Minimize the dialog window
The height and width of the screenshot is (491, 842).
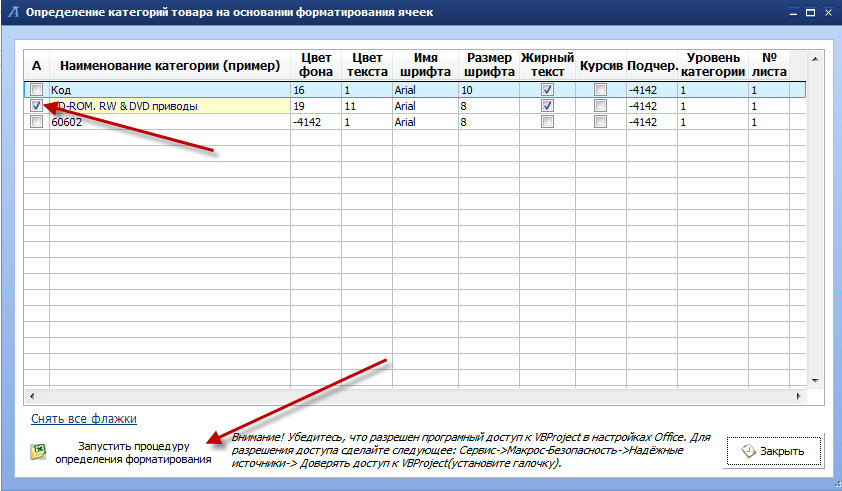793,12
